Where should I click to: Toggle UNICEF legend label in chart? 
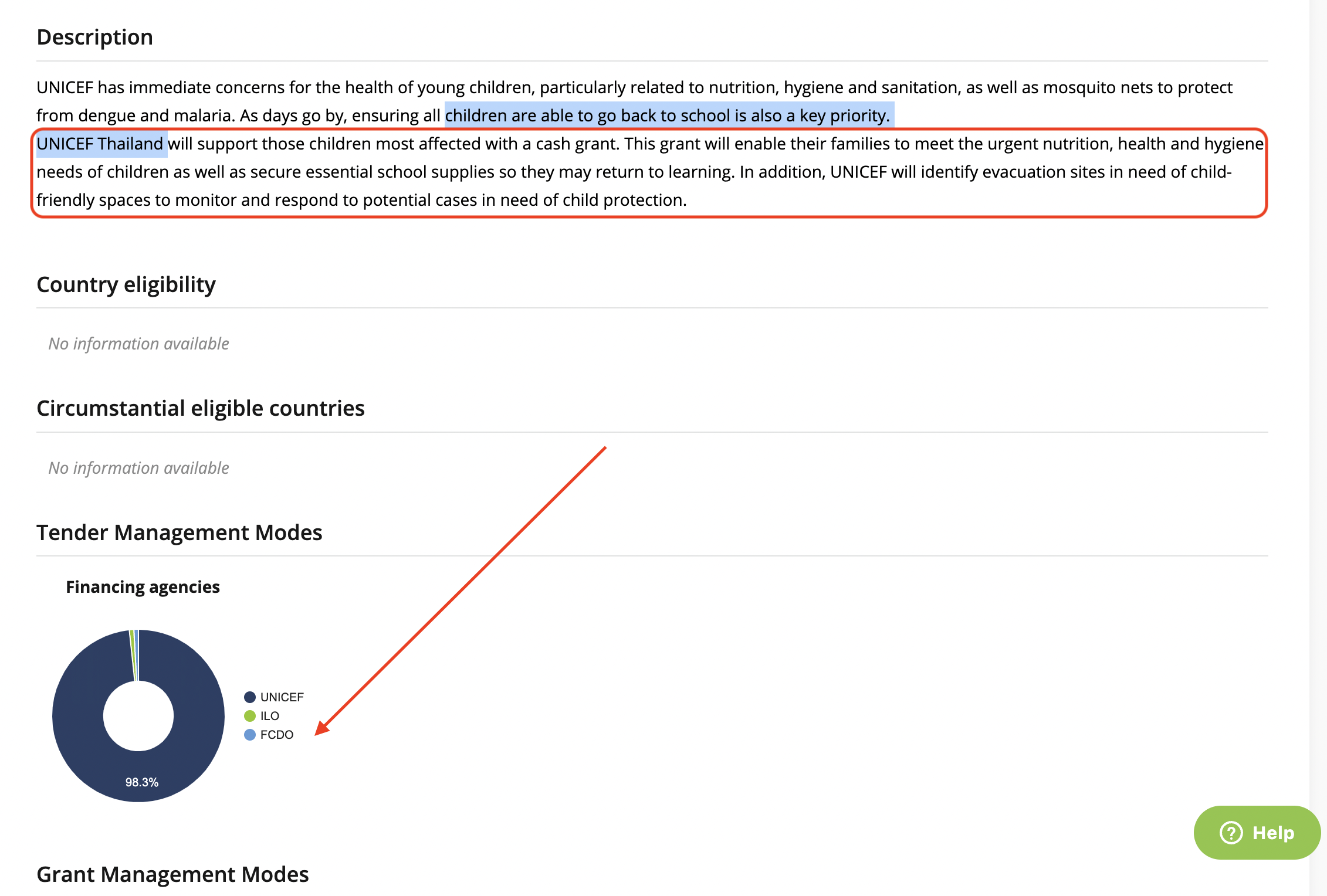[x=282, y=697]
